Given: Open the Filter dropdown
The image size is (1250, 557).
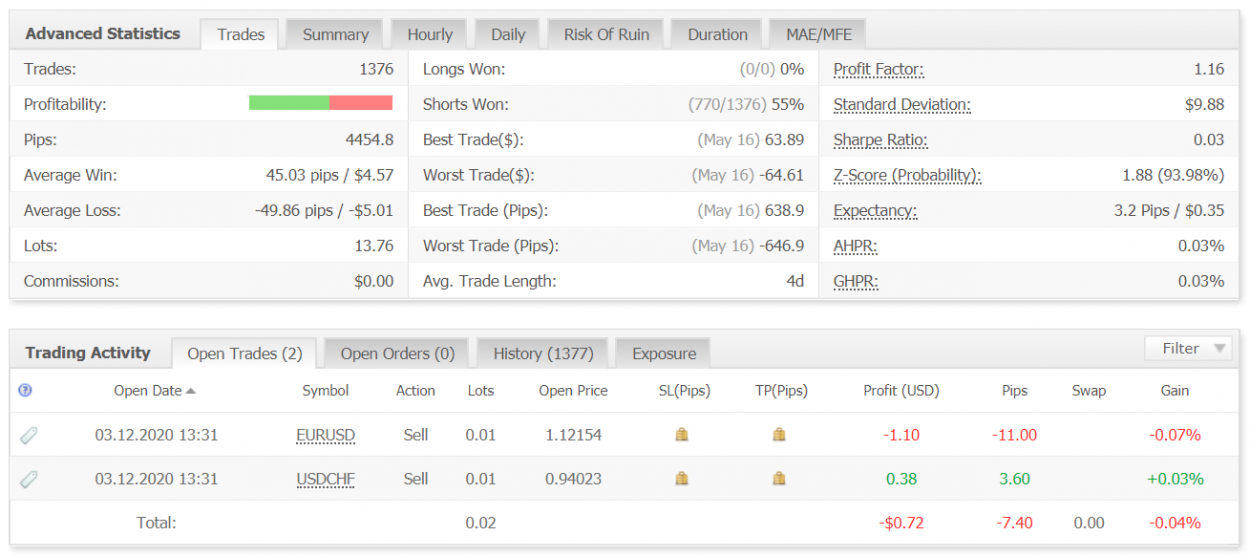Looking at the screenshot, I should point(1188,348).
